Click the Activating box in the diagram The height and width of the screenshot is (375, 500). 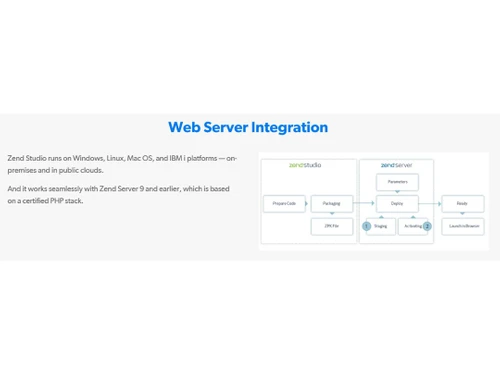coord(413,227)
